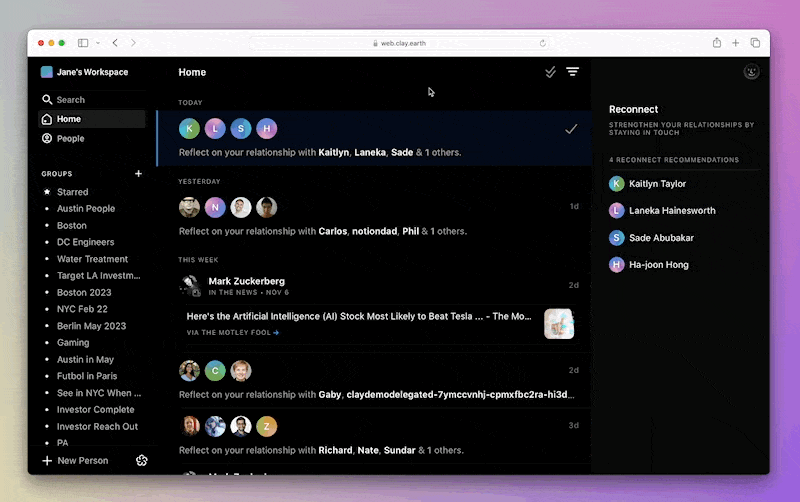The image size is (800, 502).
Task: Open a new tab with plus icon
Action: coord(736,43)
